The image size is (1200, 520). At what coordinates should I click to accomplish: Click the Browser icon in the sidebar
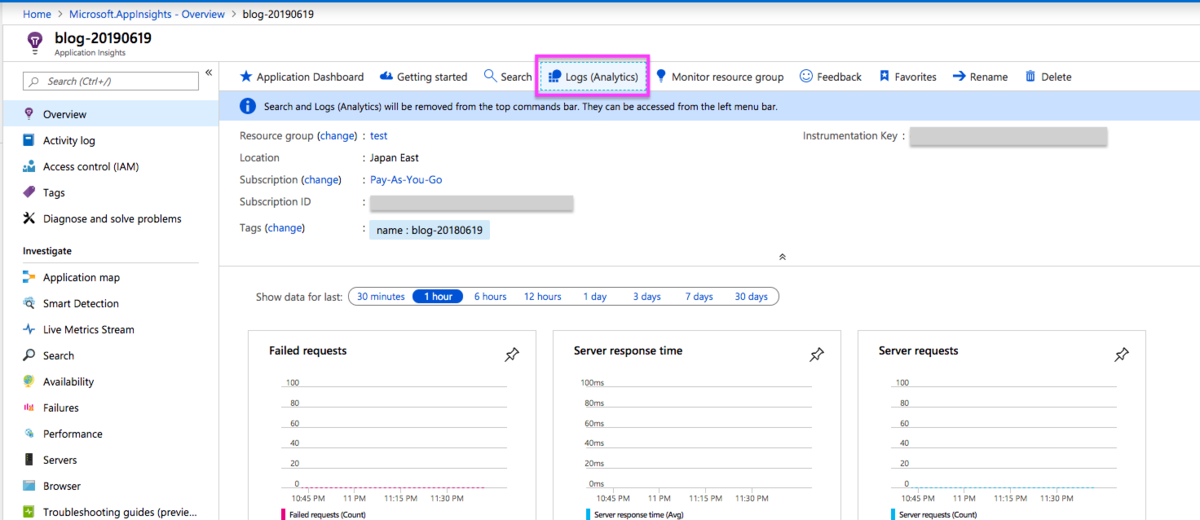[29, 485]
